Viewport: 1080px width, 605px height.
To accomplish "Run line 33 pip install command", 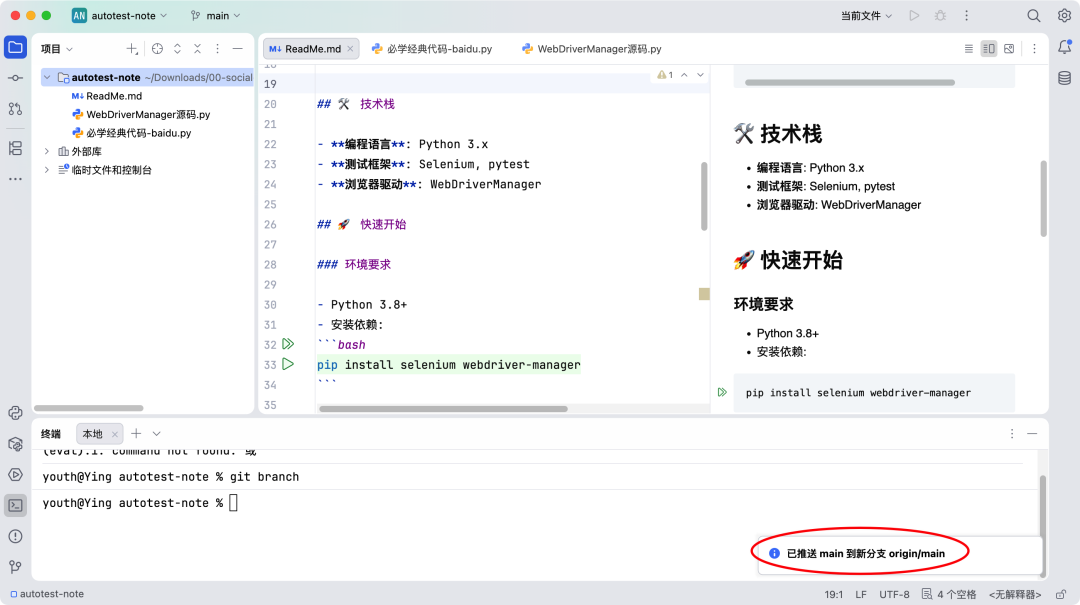I will coord(288,365).
